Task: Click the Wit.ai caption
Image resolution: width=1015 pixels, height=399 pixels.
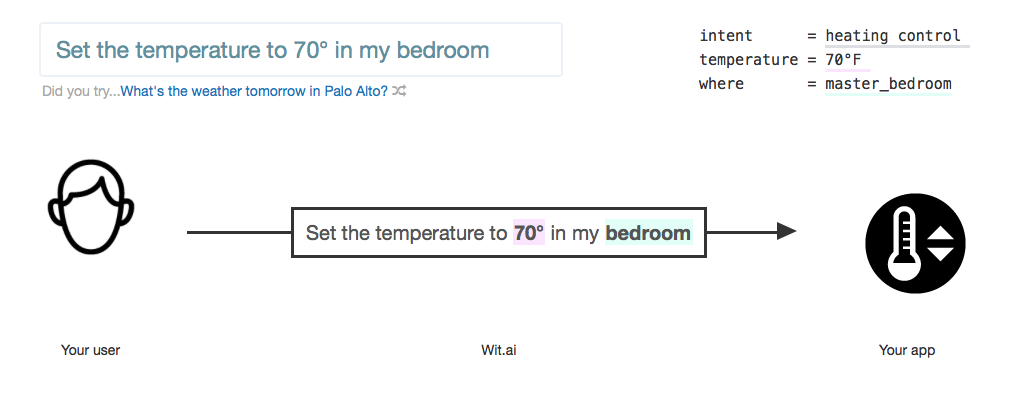Action: pos(498,350)
